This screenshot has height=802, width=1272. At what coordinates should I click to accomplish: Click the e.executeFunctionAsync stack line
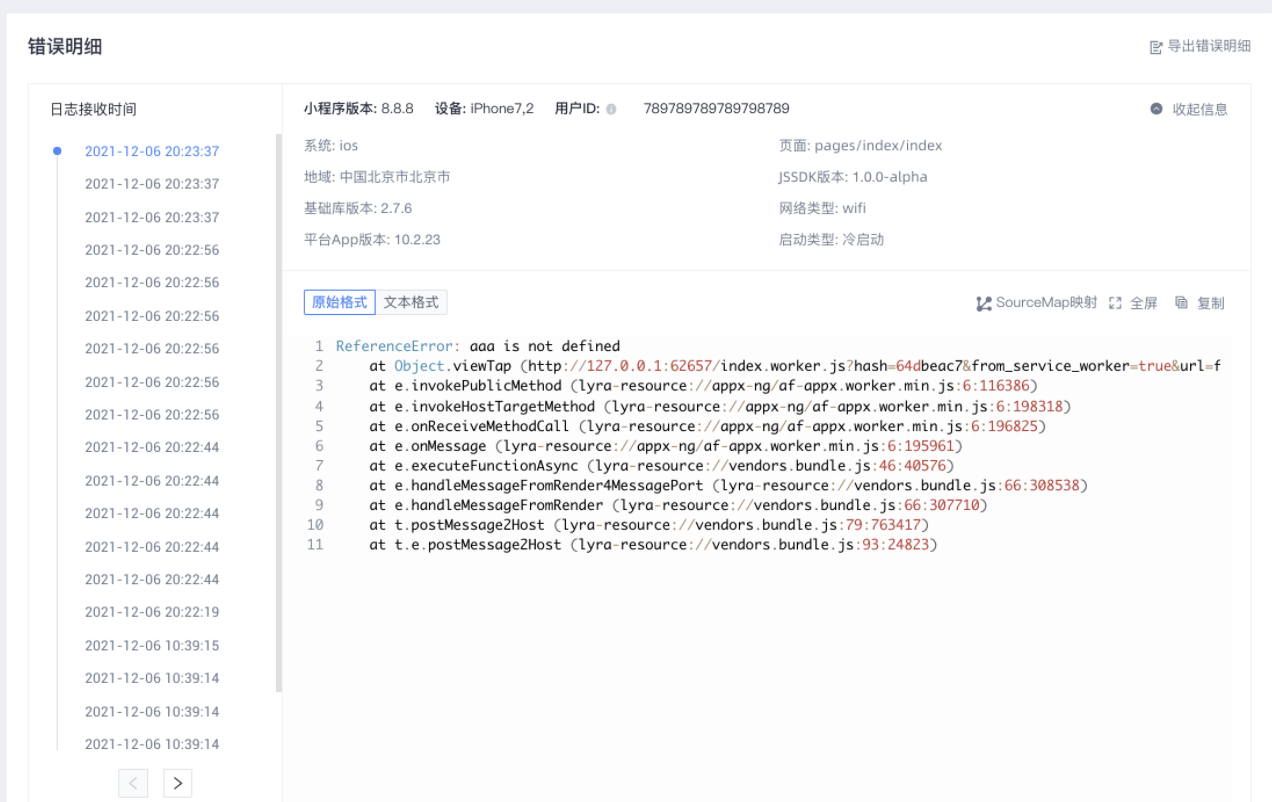661,465
